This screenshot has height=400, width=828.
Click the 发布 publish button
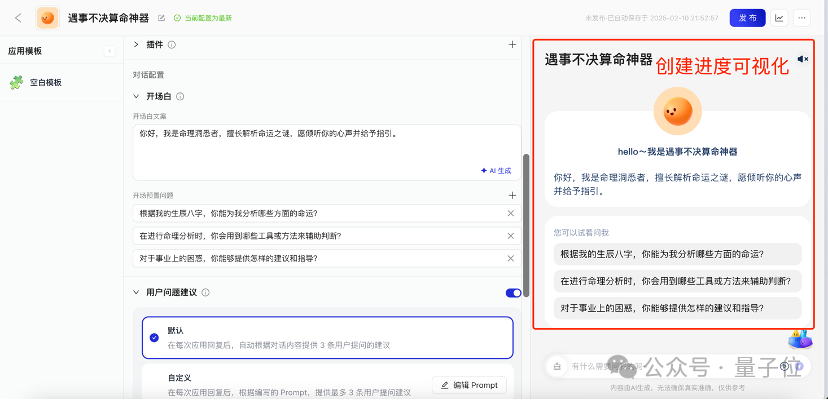coord(747,18)
